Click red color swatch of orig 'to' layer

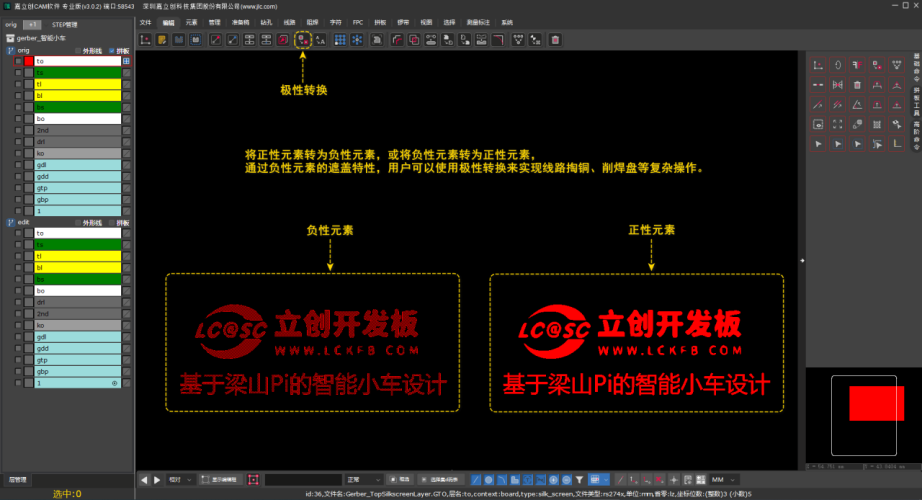[x=29, y=61]
